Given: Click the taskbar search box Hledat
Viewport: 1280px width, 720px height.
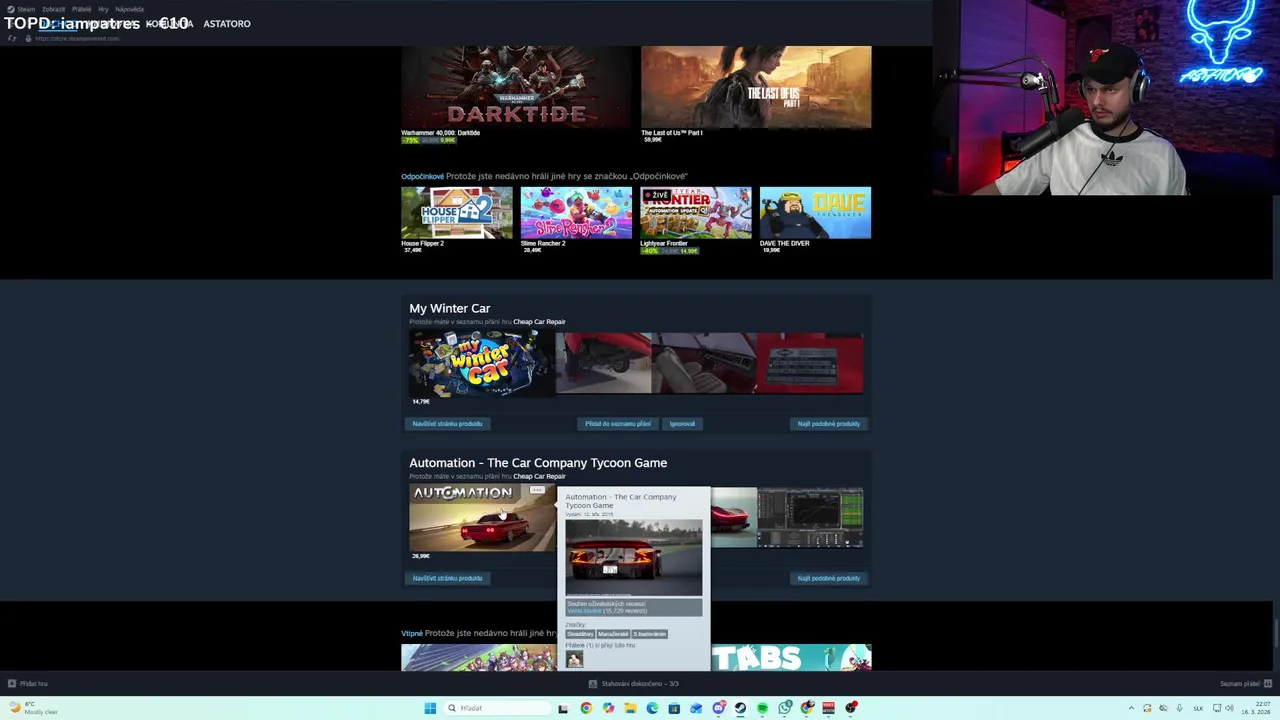Looking at the screenshot, I should click(x=497, y=708).
